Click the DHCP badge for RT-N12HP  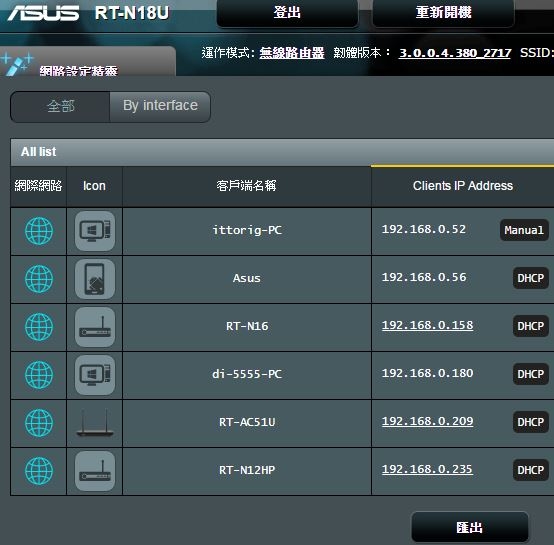pos(531,470)
